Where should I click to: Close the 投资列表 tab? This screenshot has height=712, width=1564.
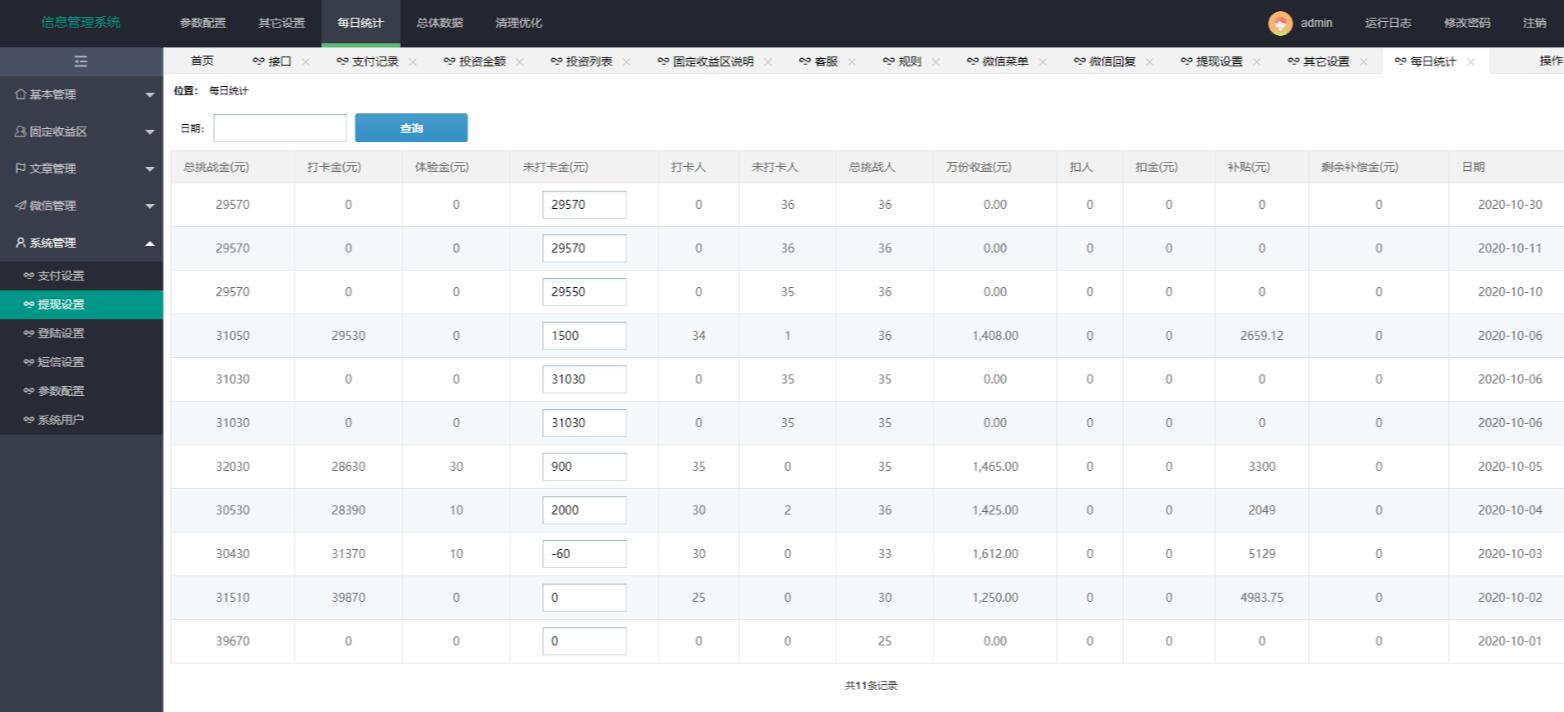click(x=626, y=62)
